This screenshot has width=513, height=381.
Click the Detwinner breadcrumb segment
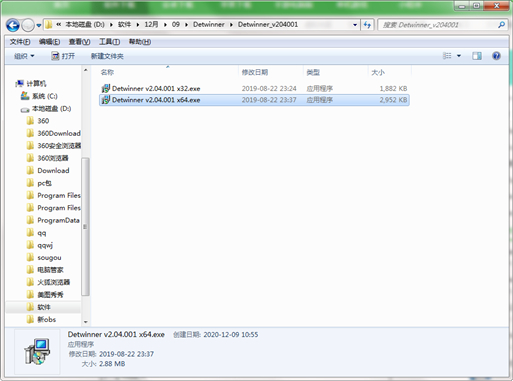pyautogui.click(x=209, y=25)
